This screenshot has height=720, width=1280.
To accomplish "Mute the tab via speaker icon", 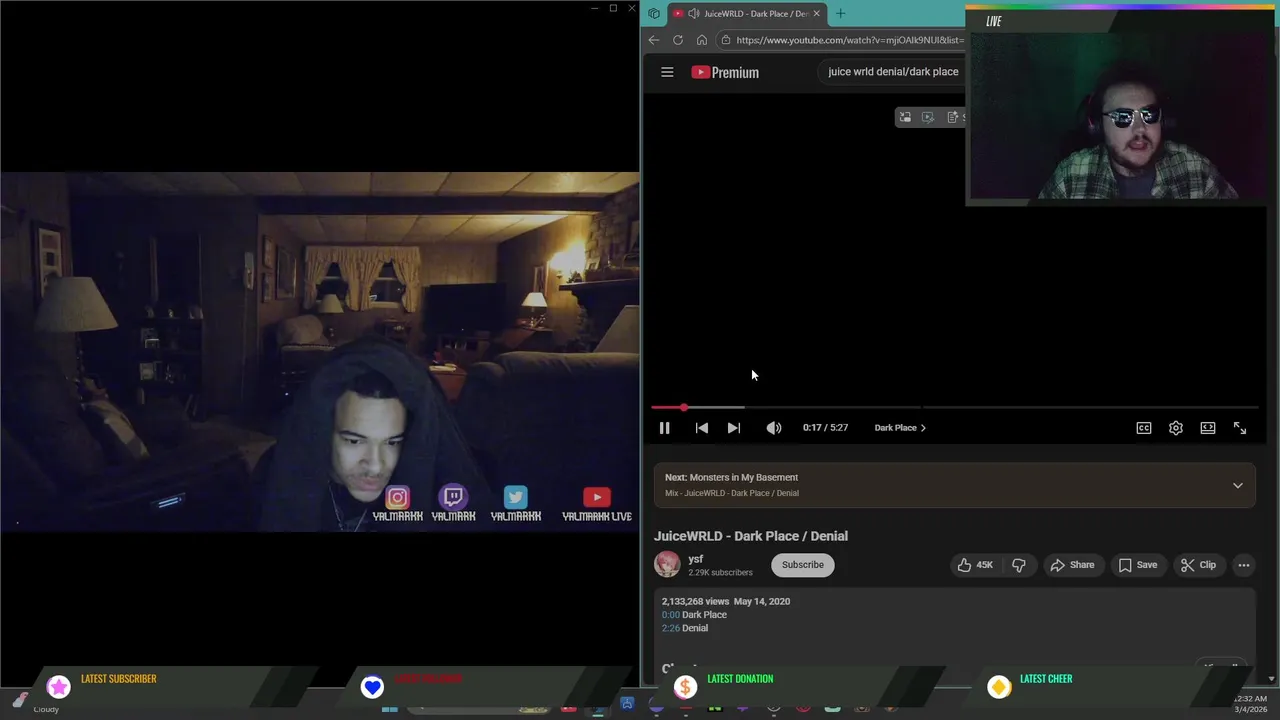I will (693, 14).
